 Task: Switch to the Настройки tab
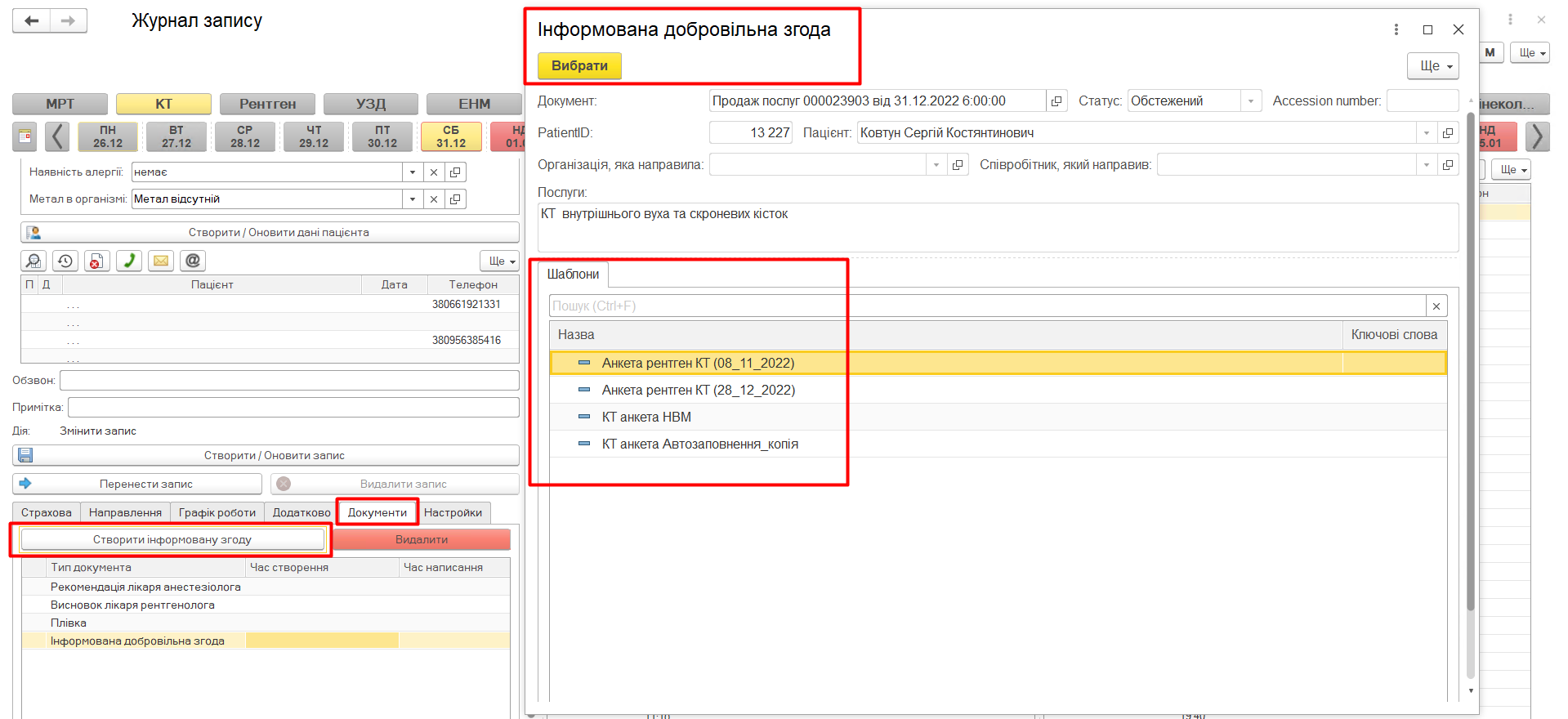point(453,512)
